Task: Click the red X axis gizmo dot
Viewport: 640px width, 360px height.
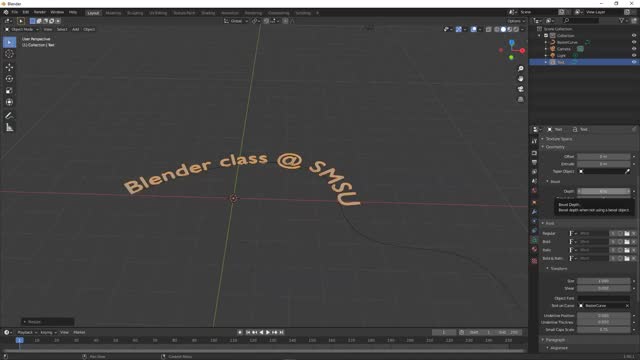Action: pyautogui.click(x=522, y=51)
